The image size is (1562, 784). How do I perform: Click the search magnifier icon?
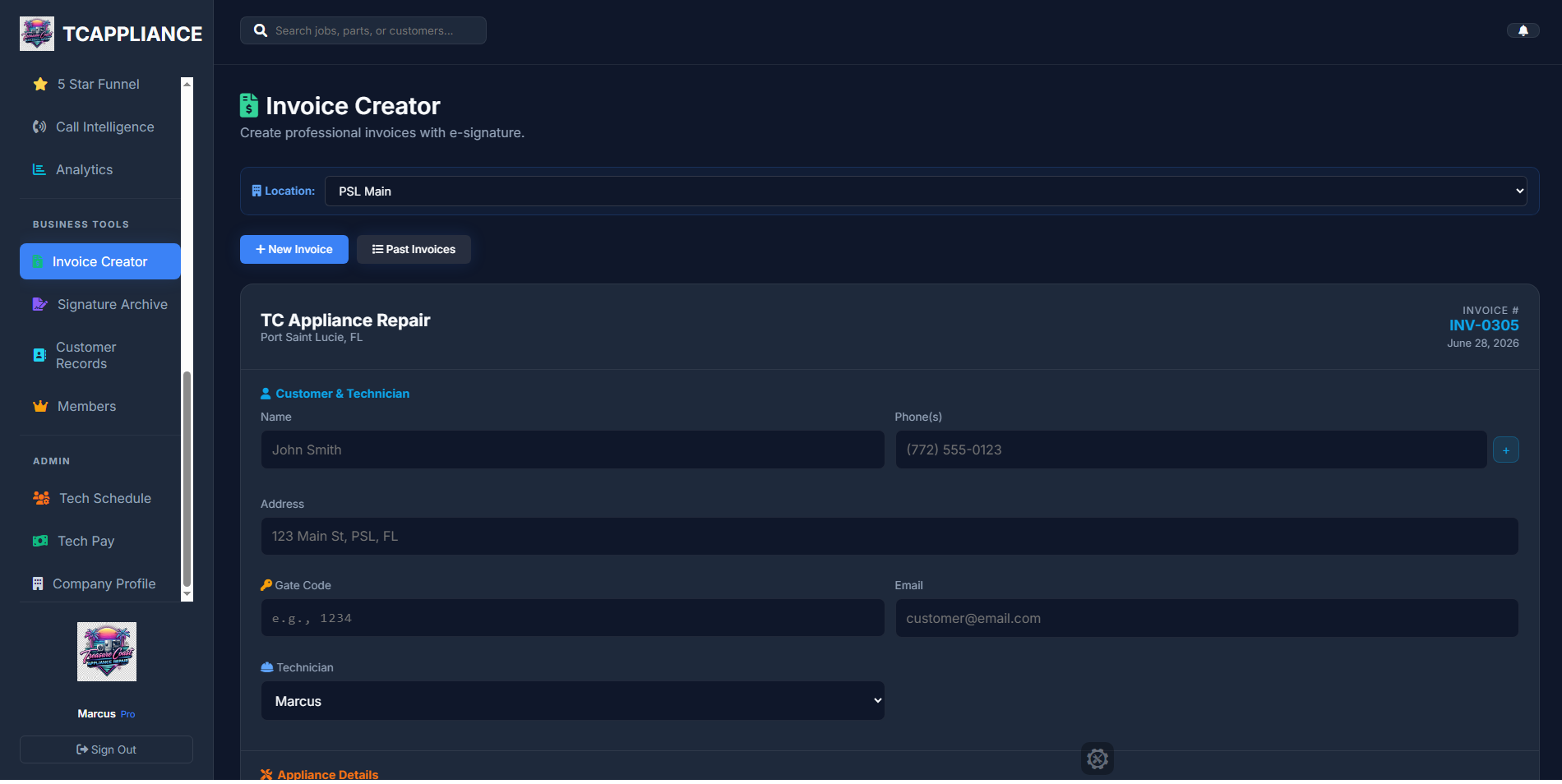coord(261,30)
